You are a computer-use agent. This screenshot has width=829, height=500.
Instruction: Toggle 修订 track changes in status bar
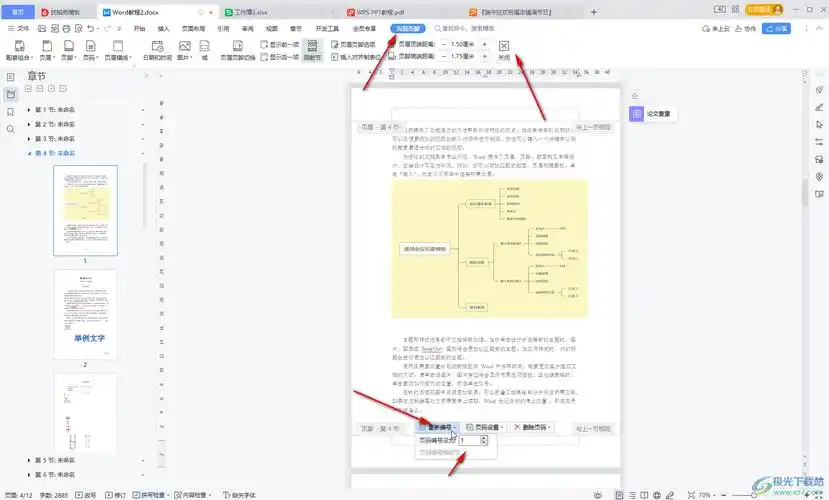(x=115, y=495)
